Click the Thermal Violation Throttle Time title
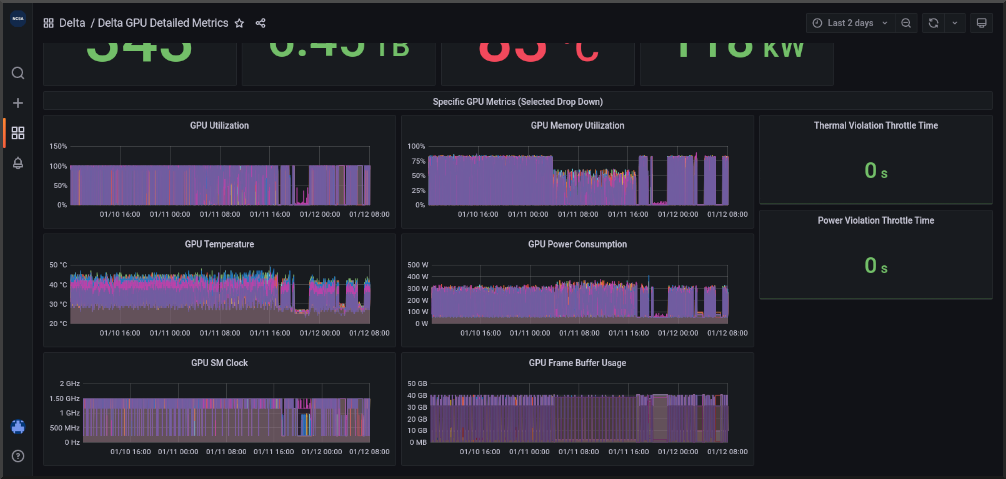The image size is (1006, 479). coord(875,126)
